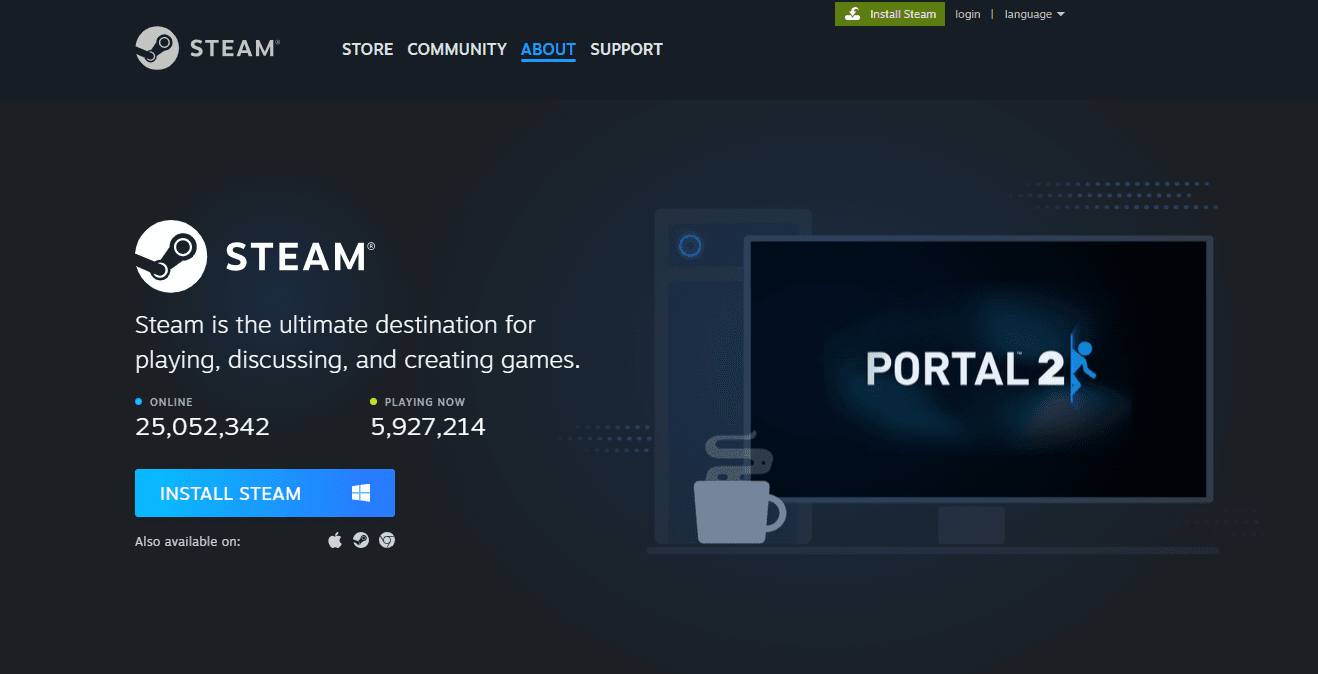Click the large Steam logo in the hero section
This screenshot has width=1318, height=674.
256,256
